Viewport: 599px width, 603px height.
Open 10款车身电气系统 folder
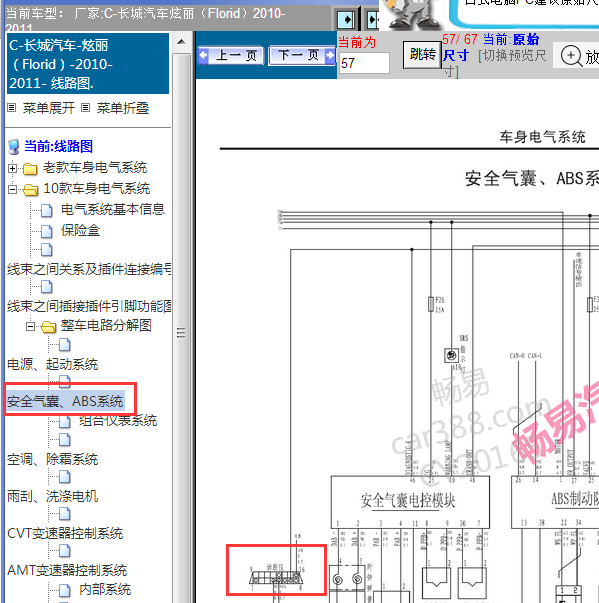tap(97, 188)
